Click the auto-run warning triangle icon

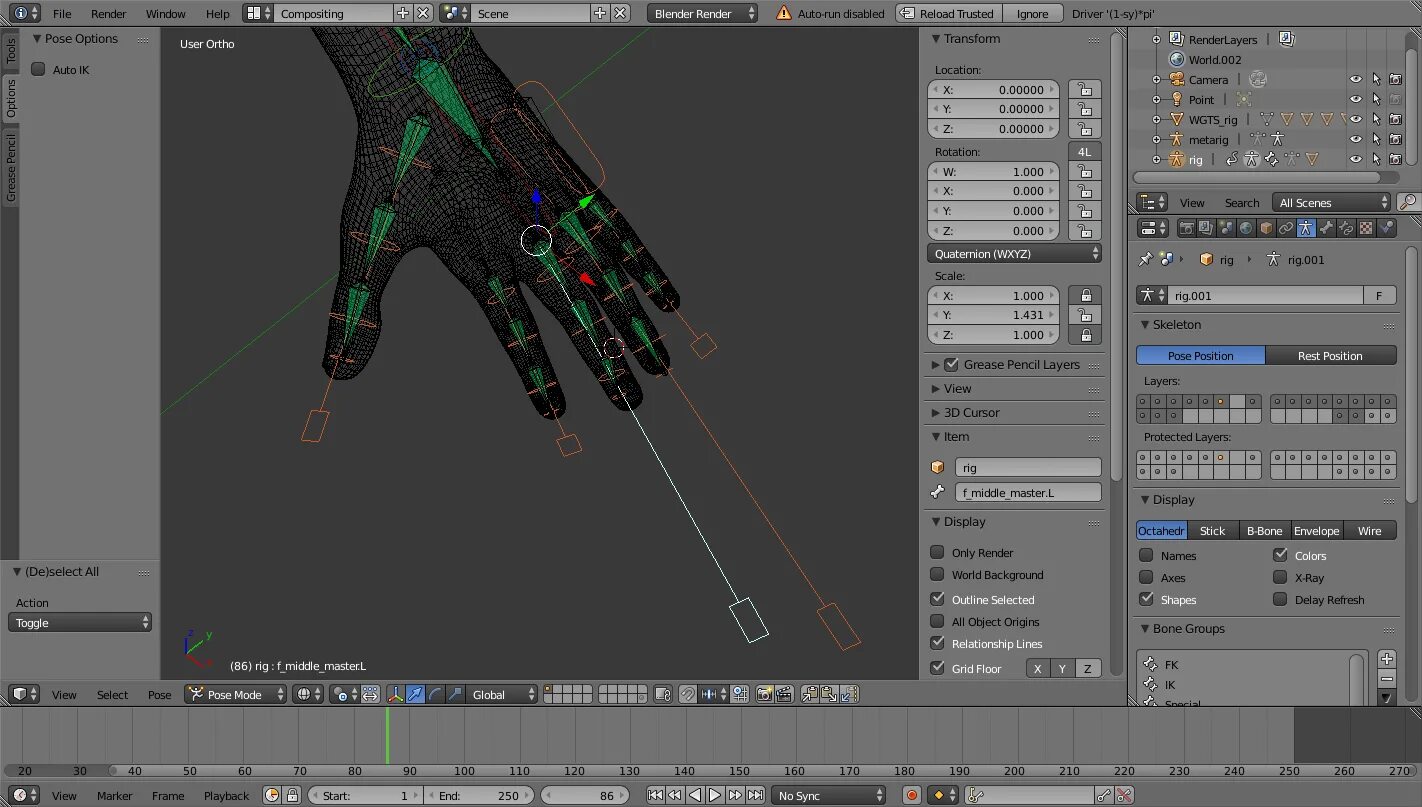tap(784, 13)
